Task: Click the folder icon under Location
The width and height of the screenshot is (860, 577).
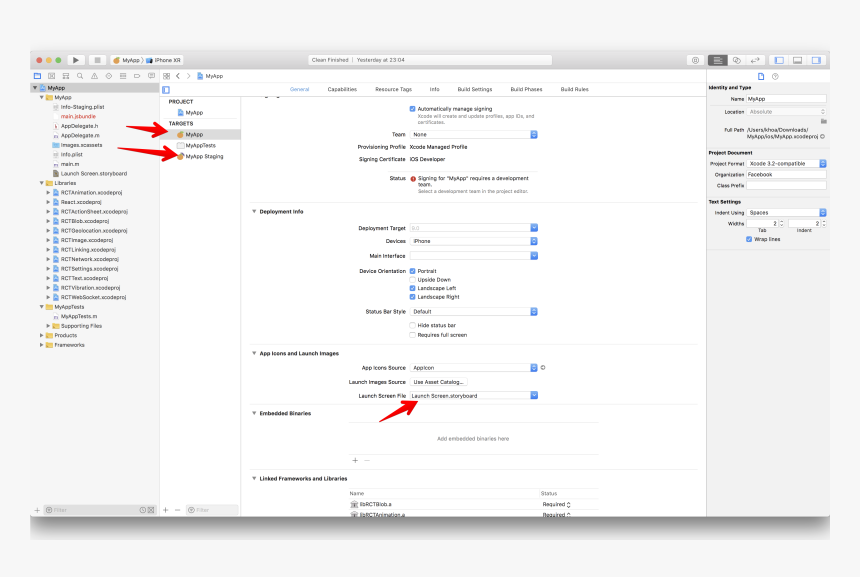Action: tap(823, 121)
